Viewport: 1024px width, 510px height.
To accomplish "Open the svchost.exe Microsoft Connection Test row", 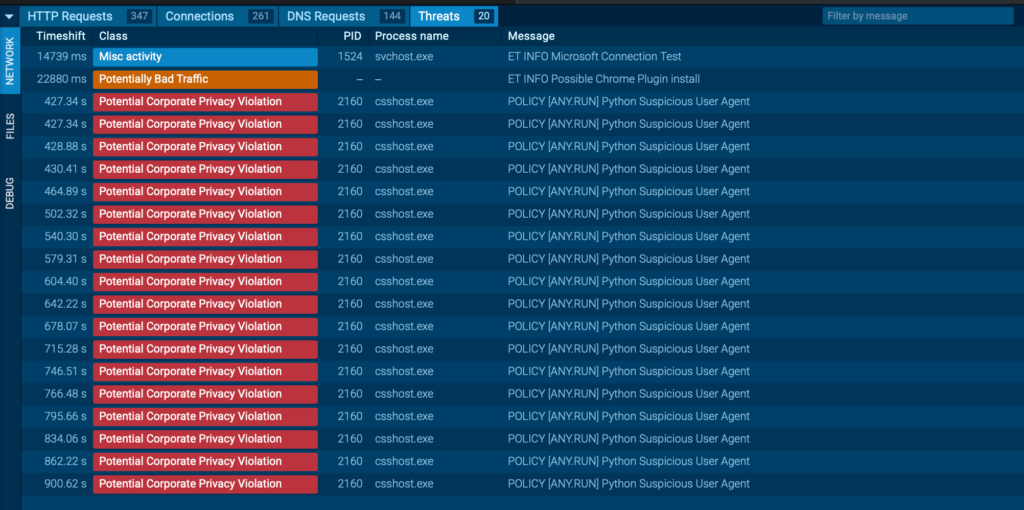I will pyautogui.click(x=594, y=57).
